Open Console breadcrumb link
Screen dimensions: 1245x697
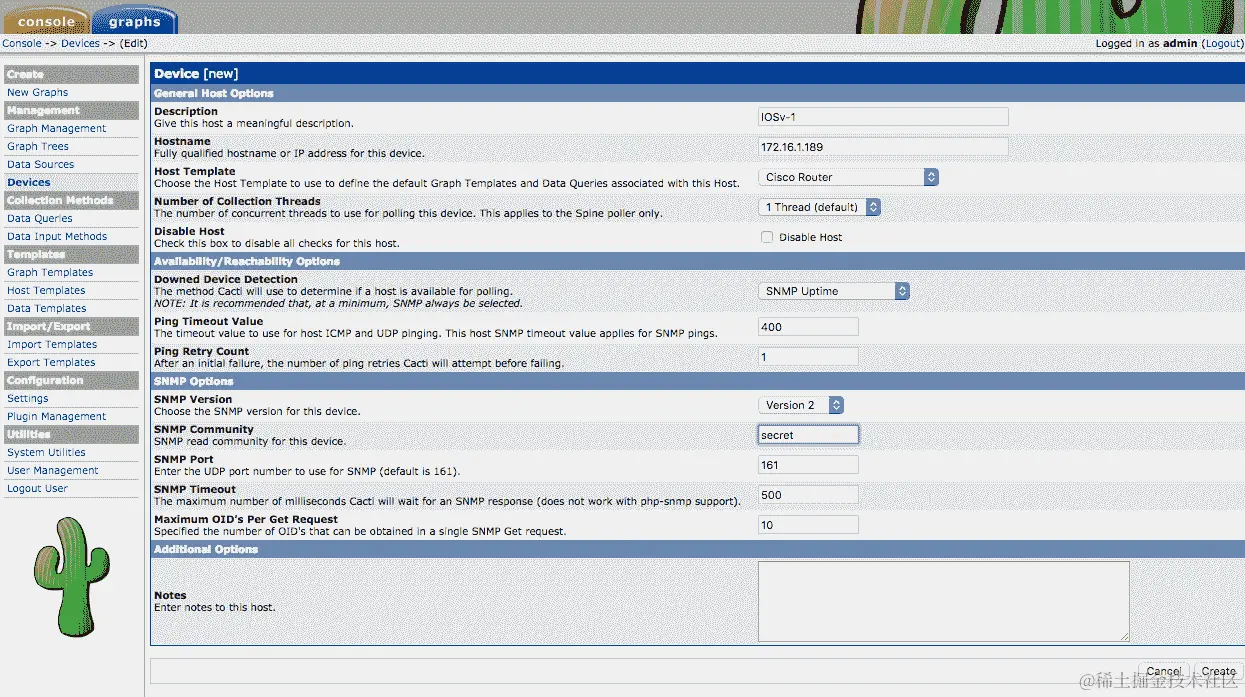(22, 43)
